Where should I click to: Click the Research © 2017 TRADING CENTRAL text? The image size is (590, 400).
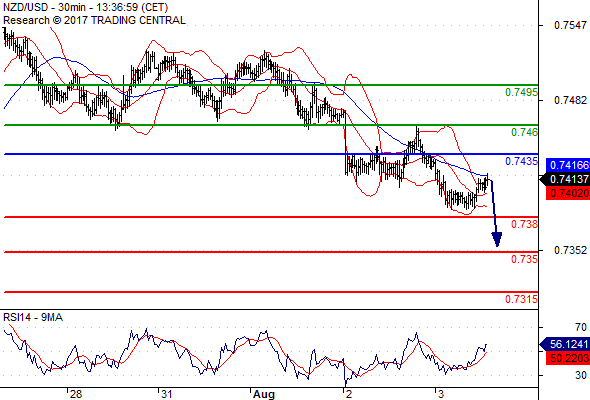[x=94, y=20]
